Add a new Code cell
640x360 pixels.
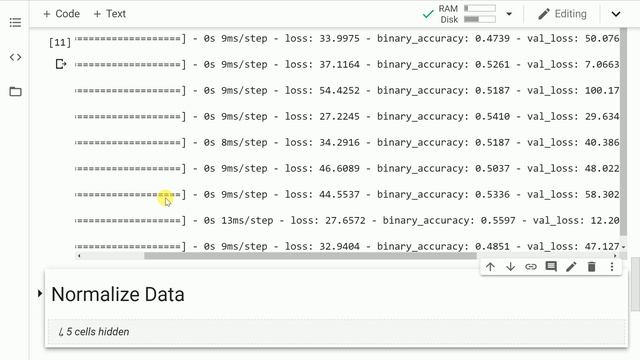61,14
